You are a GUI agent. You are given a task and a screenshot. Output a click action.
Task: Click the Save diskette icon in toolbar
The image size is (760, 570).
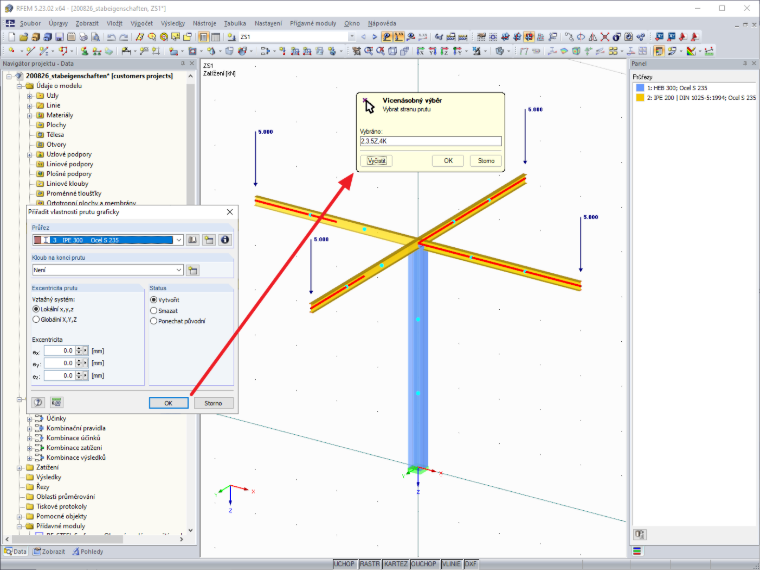pos(59,37)
